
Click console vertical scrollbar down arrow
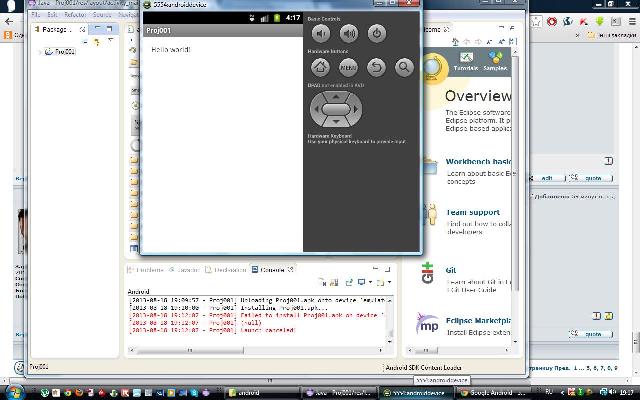click(390, 342)
